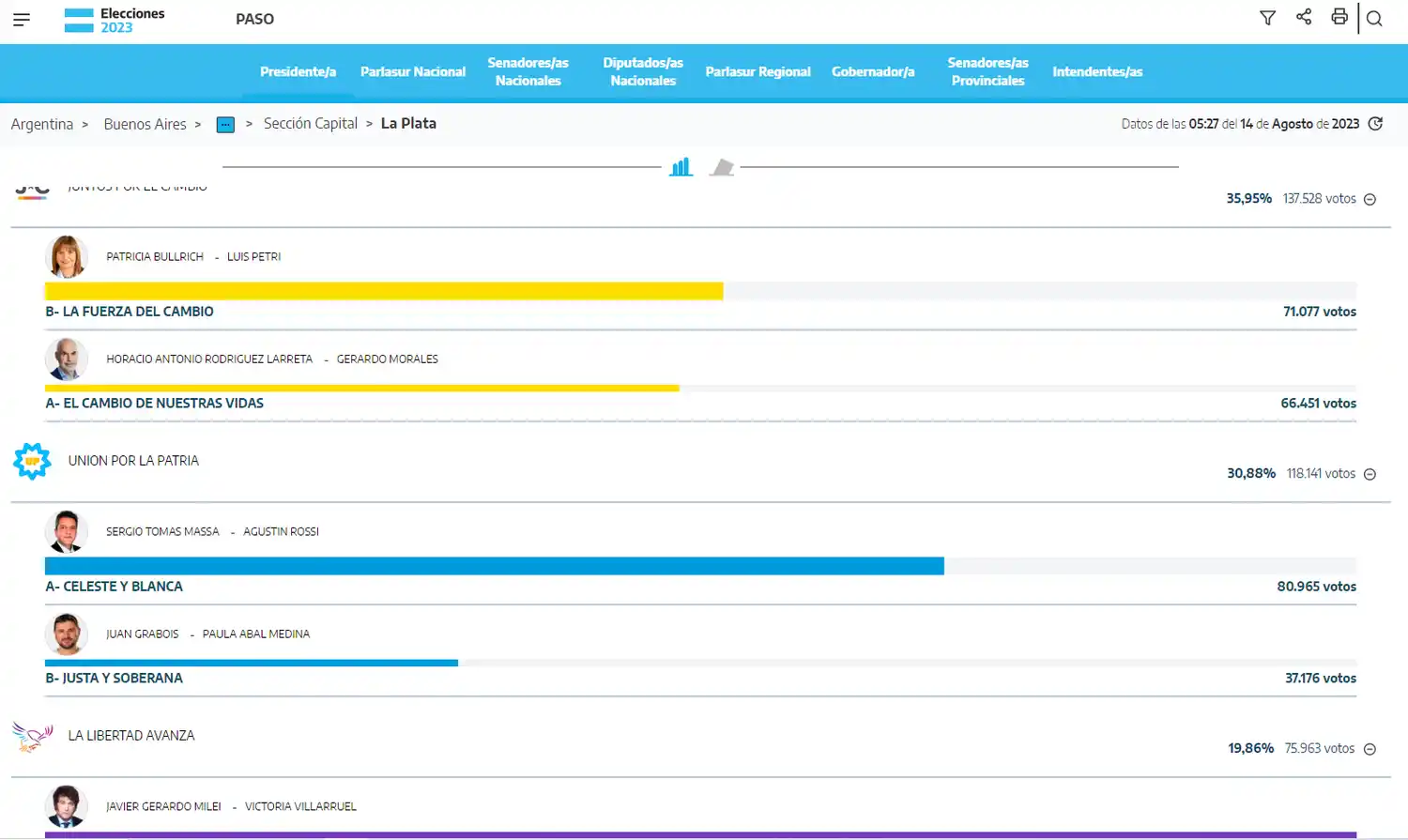Open Senadores/as Provinciales tab
This screenshot has width=1408, height=840.
coord(987,71)
